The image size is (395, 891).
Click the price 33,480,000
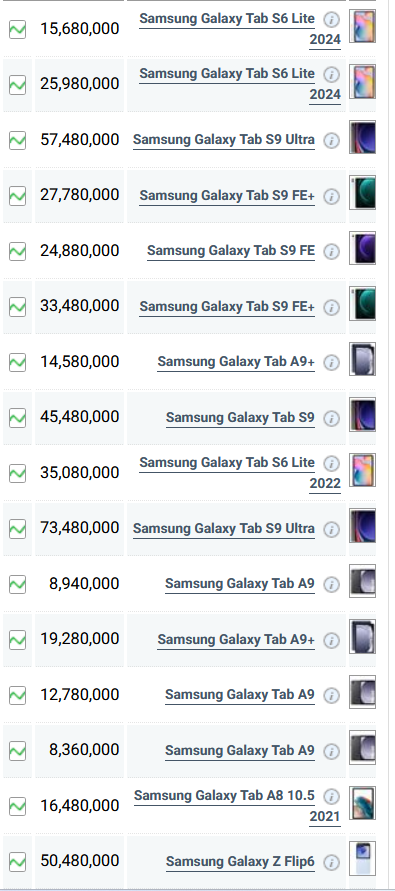[80, 306]
